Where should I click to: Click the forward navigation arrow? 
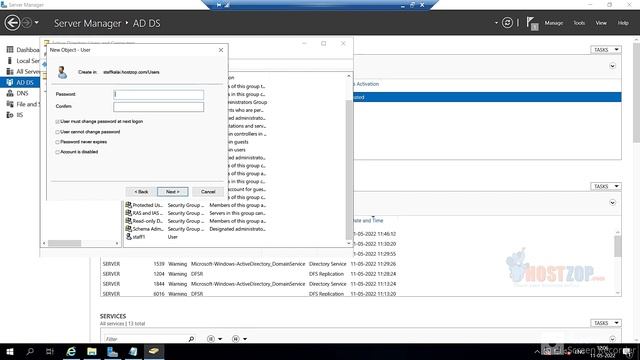click(x=27, y=23)
